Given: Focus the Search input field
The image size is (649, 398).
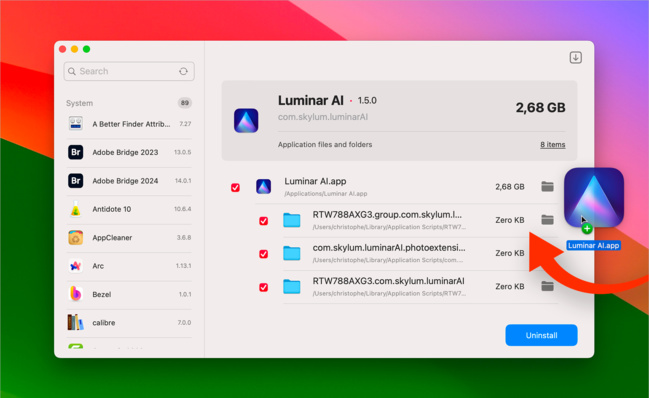Looking at the screenshot, I should click(x=129, y=71).
